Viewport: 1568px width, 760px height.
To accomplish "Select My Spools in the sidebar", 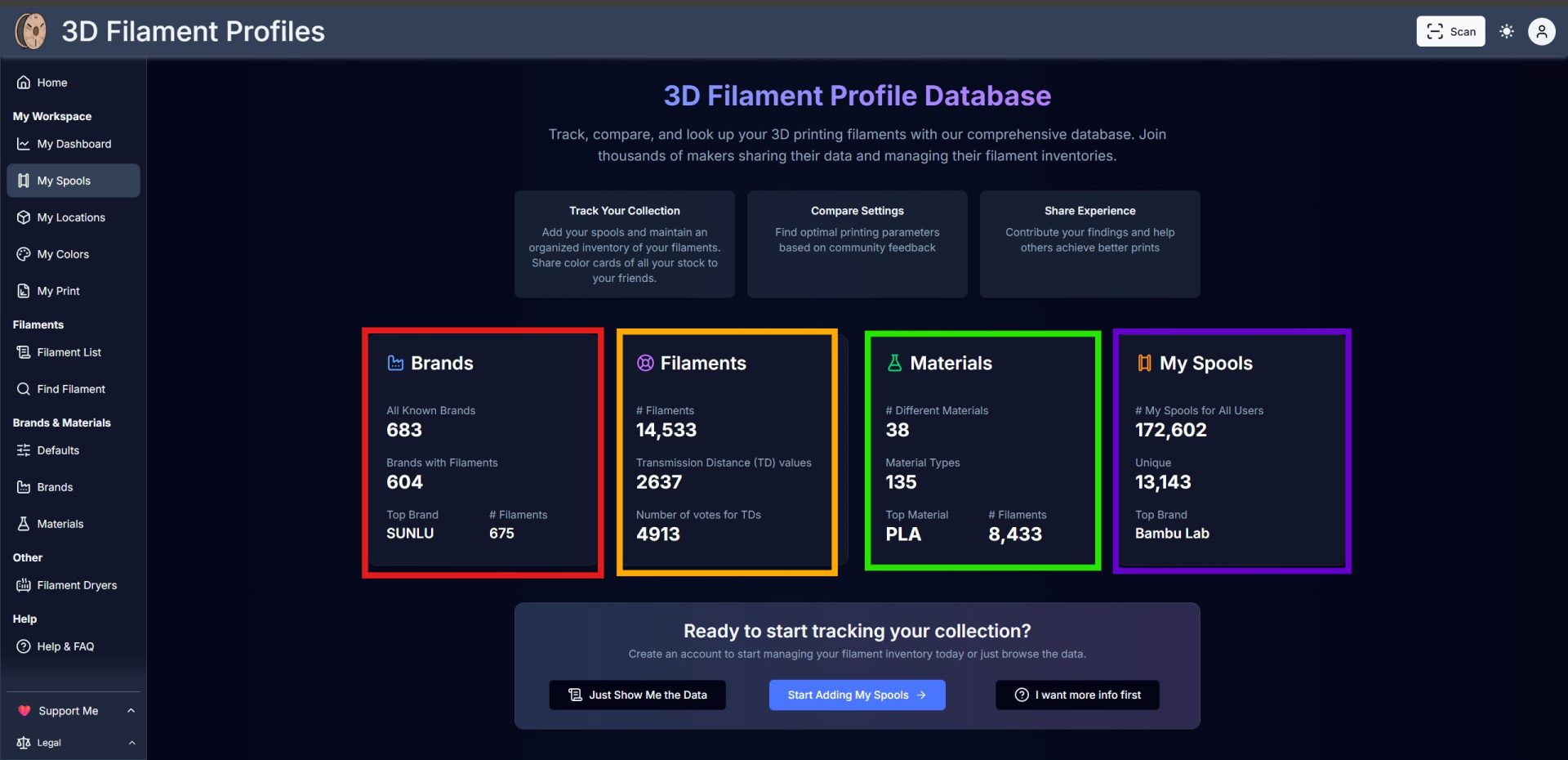I will coord(64,181).
